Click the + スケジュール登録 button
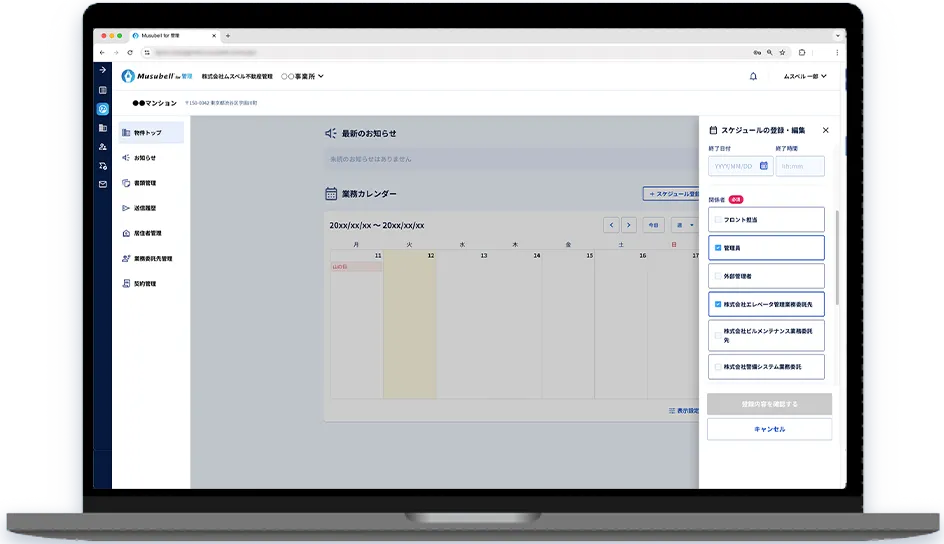Screen dimensions: 944x544 click(671, 194)
